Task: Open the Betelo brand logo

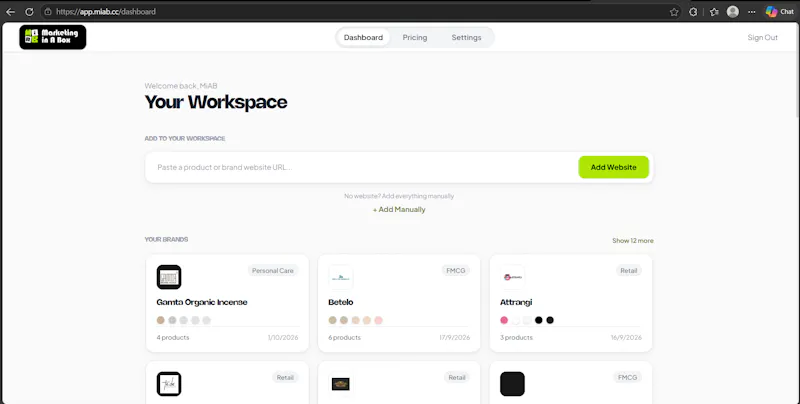Action: 341,277
